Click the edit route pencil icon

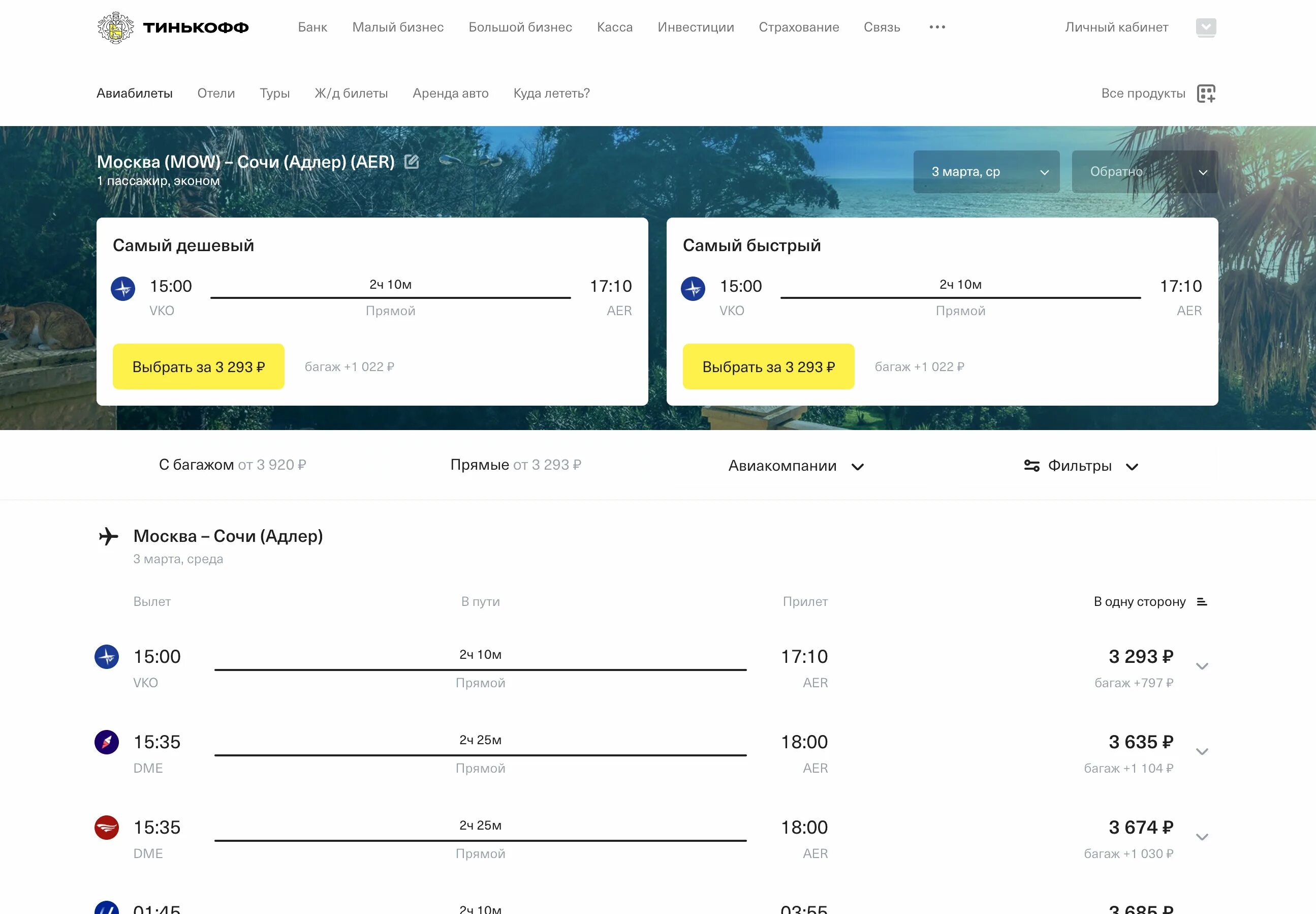tap(412, 162)
